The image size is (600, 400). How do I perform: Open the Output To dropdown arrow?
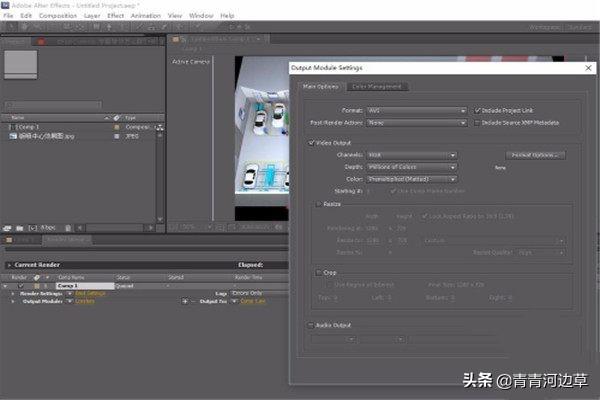click(234, 301)
